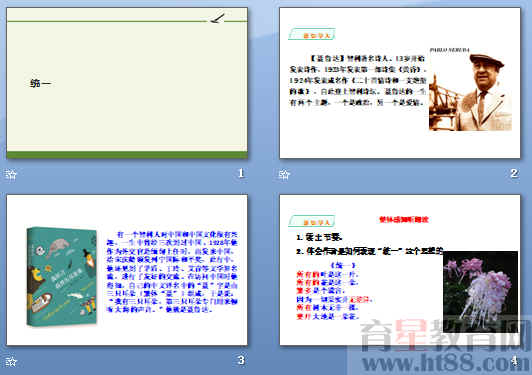Click the blue paragraph text on slide 3
The height and width of the screenshot is (375, 532).
(x=172, y=272)
